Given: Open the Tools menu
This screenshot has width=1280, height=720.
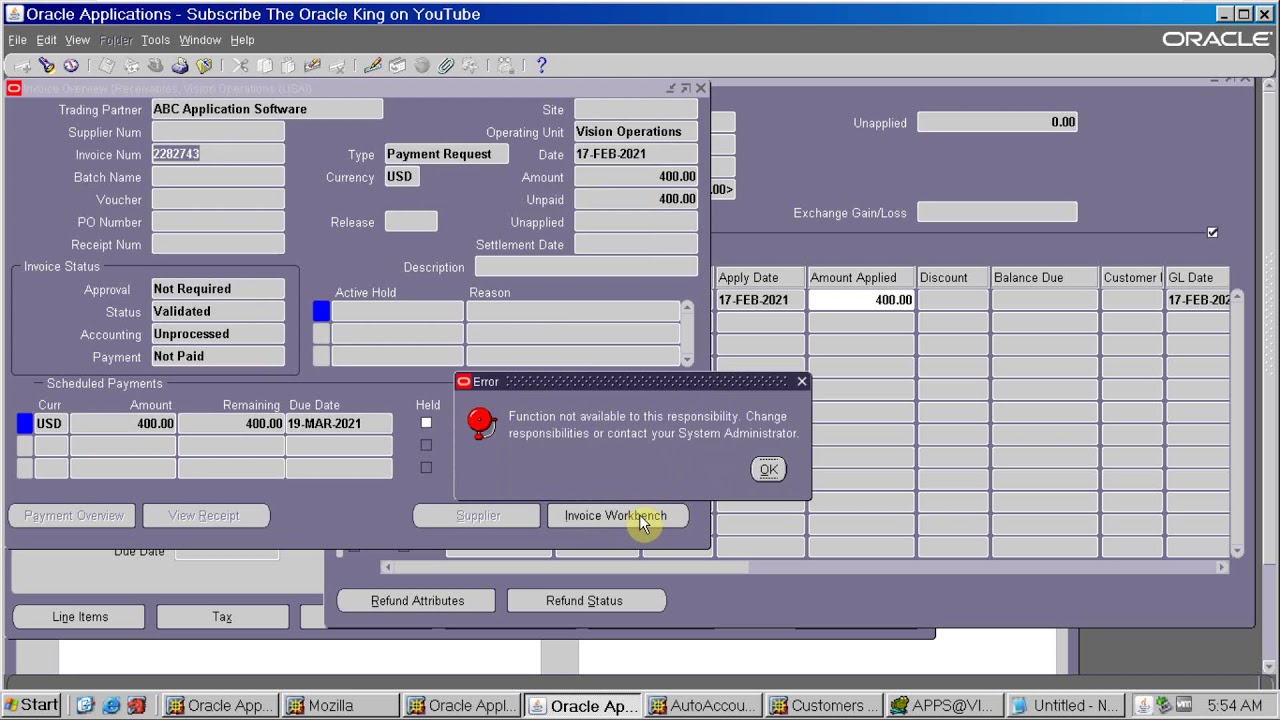Looking at the screenshot, I should (x=155, y=40).
